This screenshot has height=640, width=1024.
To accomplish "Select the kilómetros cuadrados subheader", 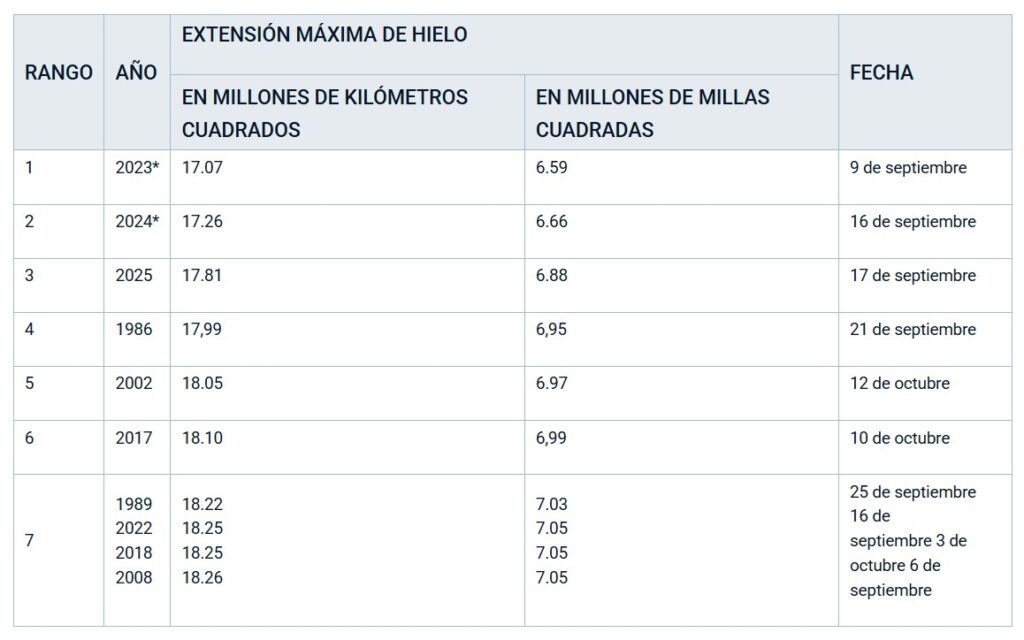I will [325, 113].
